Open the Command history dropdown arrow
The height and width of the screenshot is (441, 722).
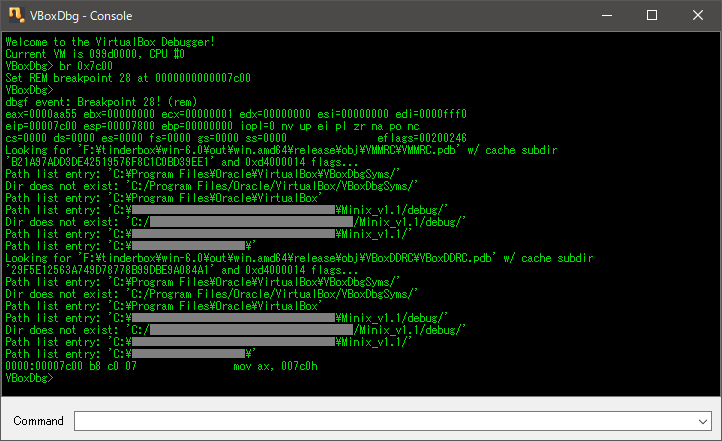703,421
